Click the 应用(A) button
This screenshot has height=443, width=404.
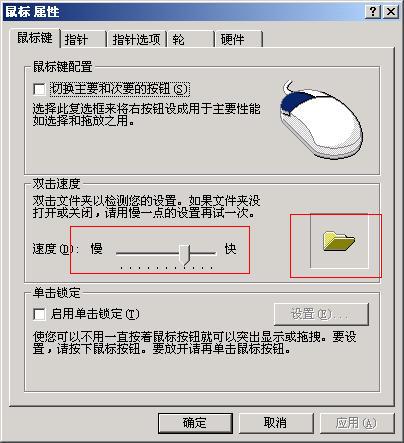pyautogui.click(x=356, y=423)
